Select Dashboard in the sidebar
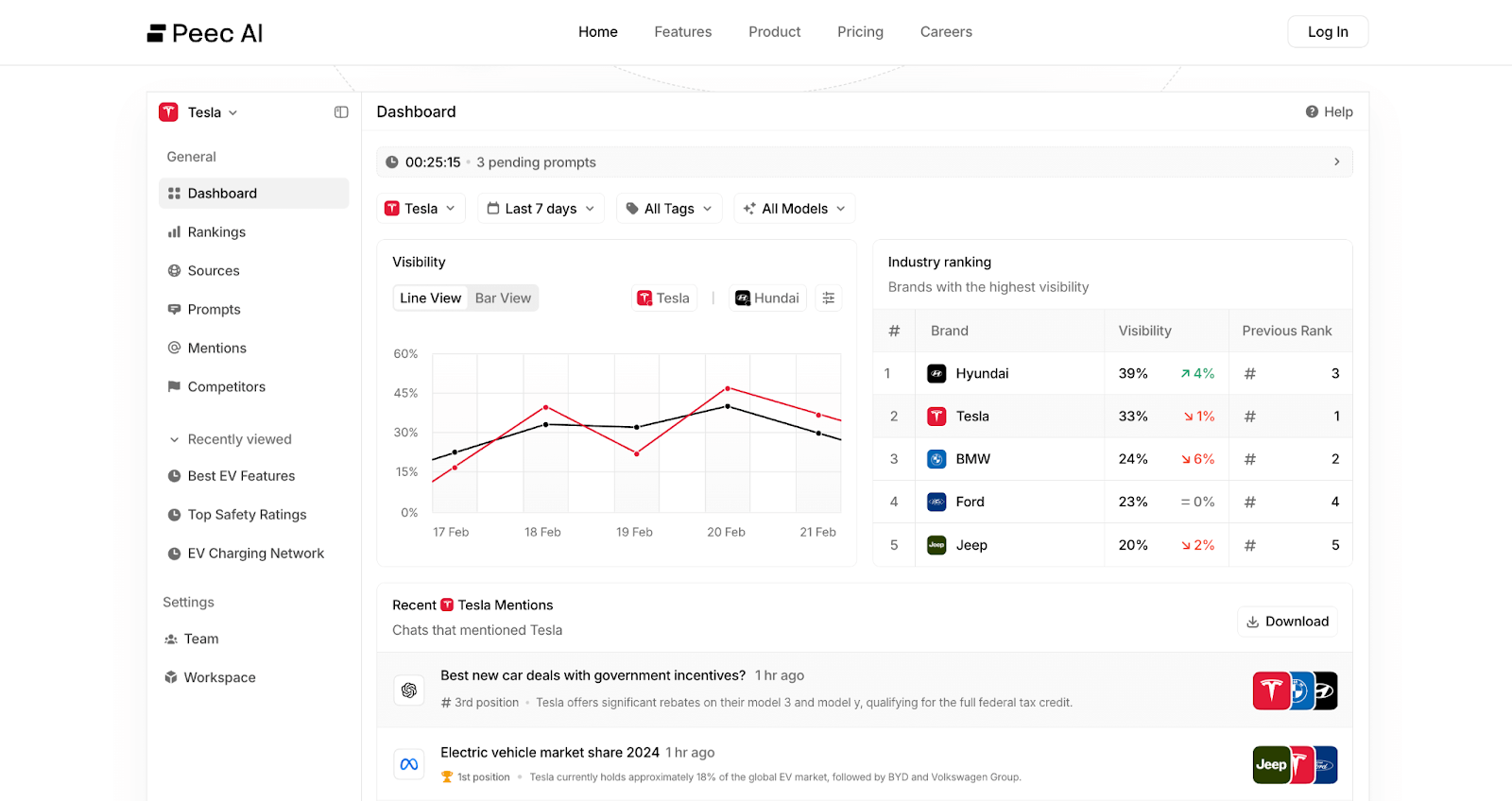The image size is (1512, 801). tap(253, 194)
